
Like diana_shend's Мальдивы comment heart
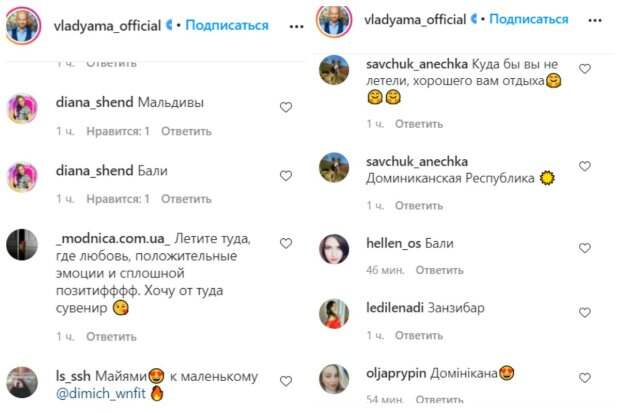pos(286,107)
